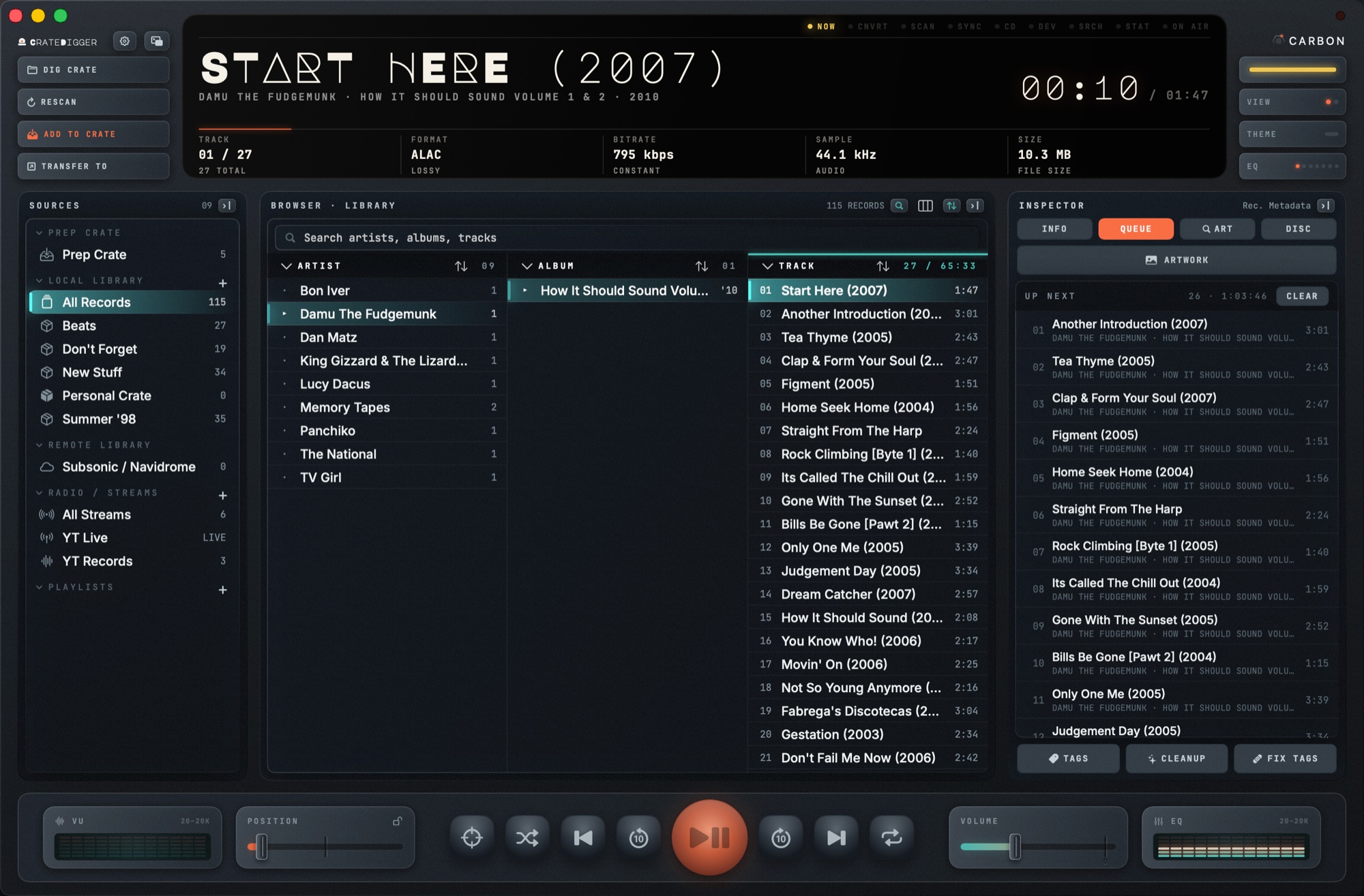Collapse the Prep Crate section
Viewport: 1364px width, 896px height.
pos(40,233)
